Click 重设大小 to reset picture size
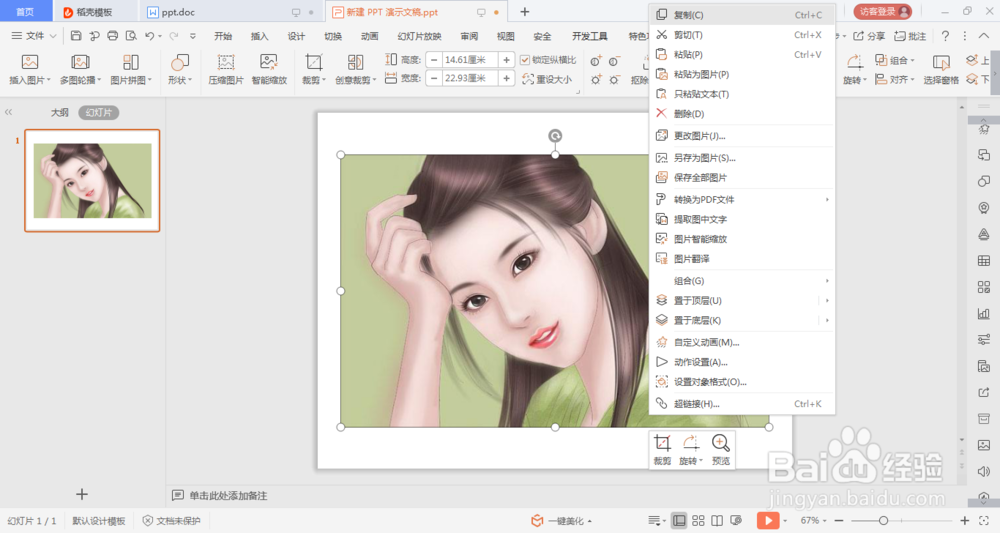Screen dimensions: 1000x533 (547, 79)
